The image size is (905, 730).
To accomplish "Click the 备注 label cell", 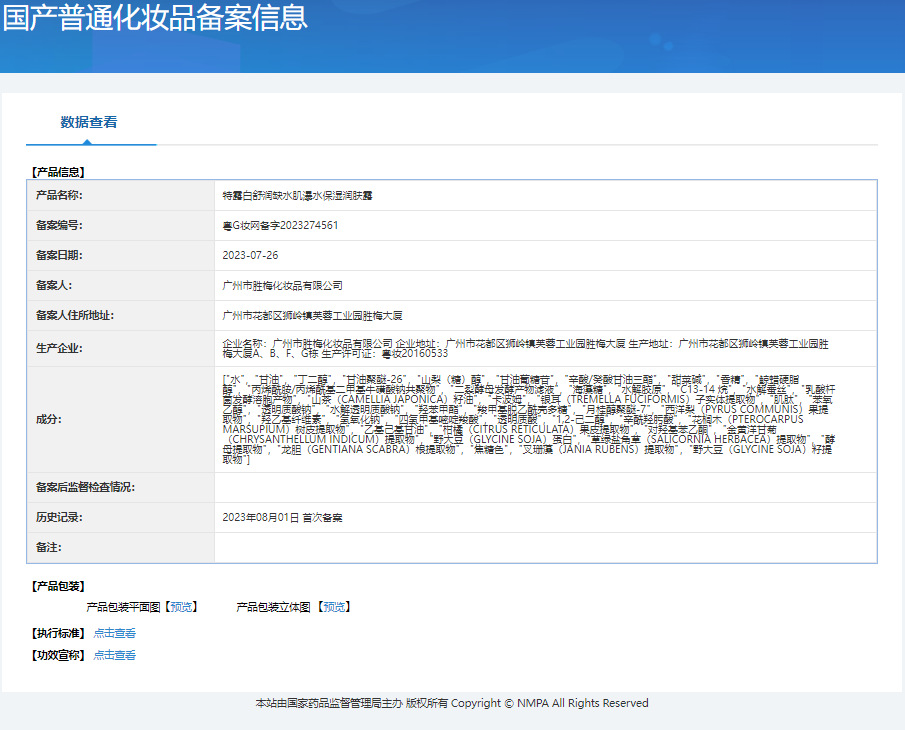I will [x=121, y=548].
